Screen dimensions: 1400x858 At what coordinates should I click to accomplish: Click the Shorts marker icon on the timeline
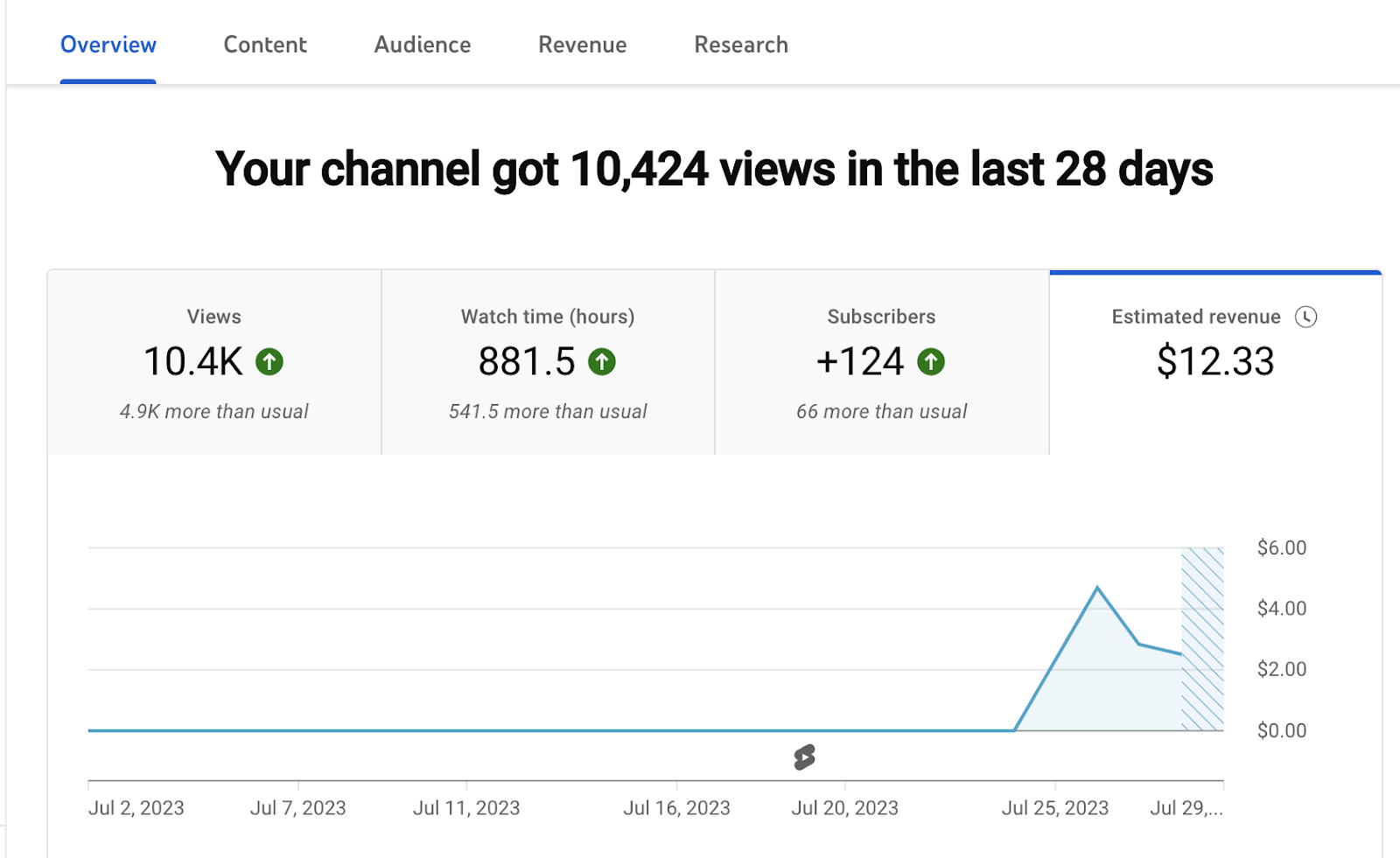804,757
